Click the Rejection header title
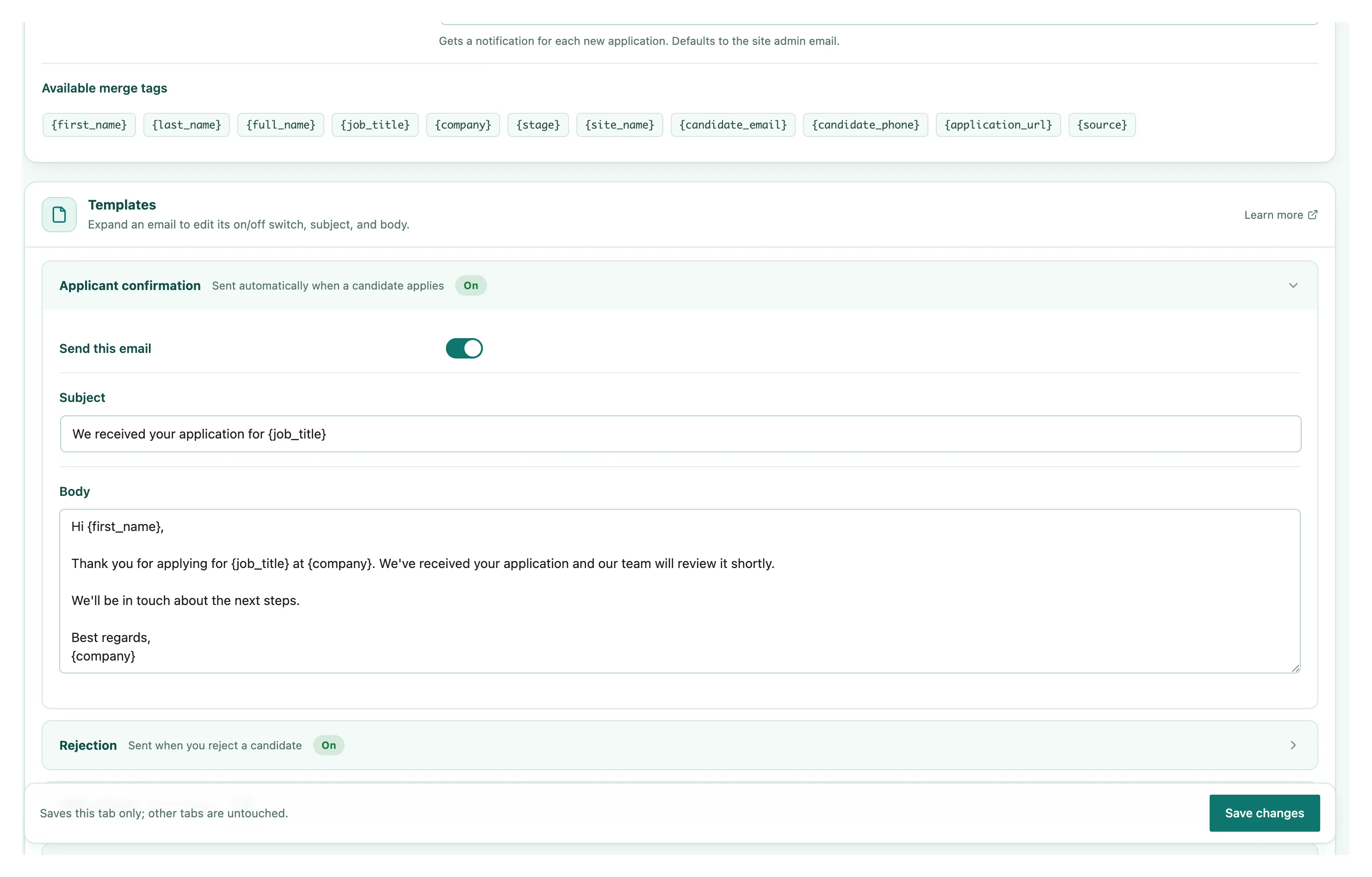Image resolution: width=1372 pixels, height=877 pixels. [88, 745]
